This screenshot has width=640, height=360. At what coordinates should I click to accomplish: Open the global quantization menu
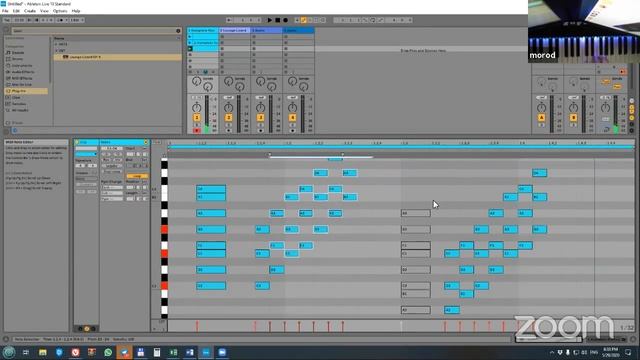76,20
